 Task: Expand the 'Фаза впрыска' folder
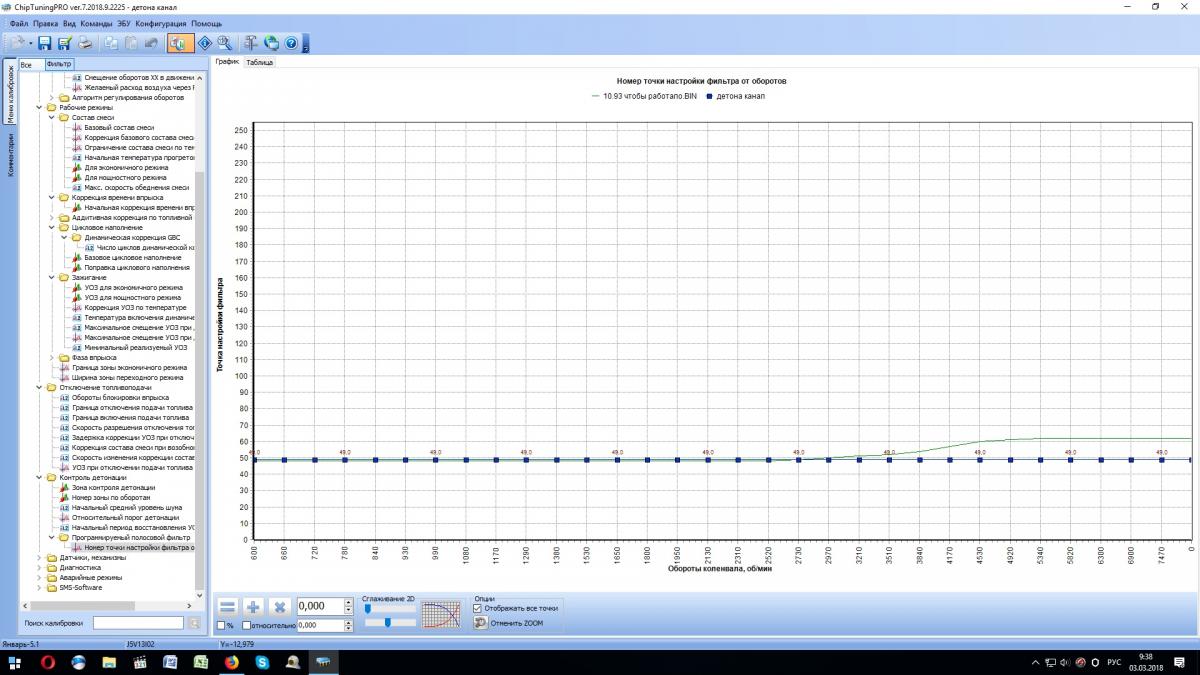[52, 357]
